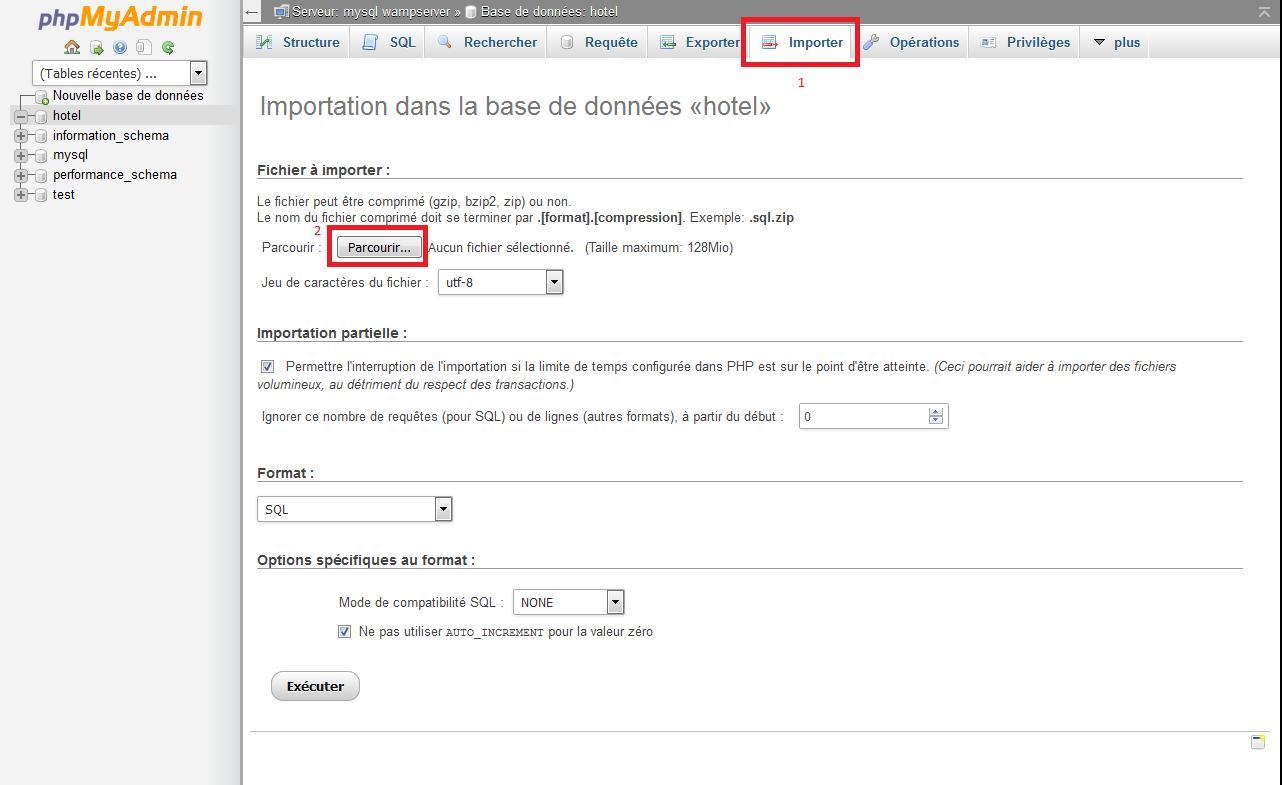Expand the information_schema database tree node

pyautogui.click(x=21, y=136)
